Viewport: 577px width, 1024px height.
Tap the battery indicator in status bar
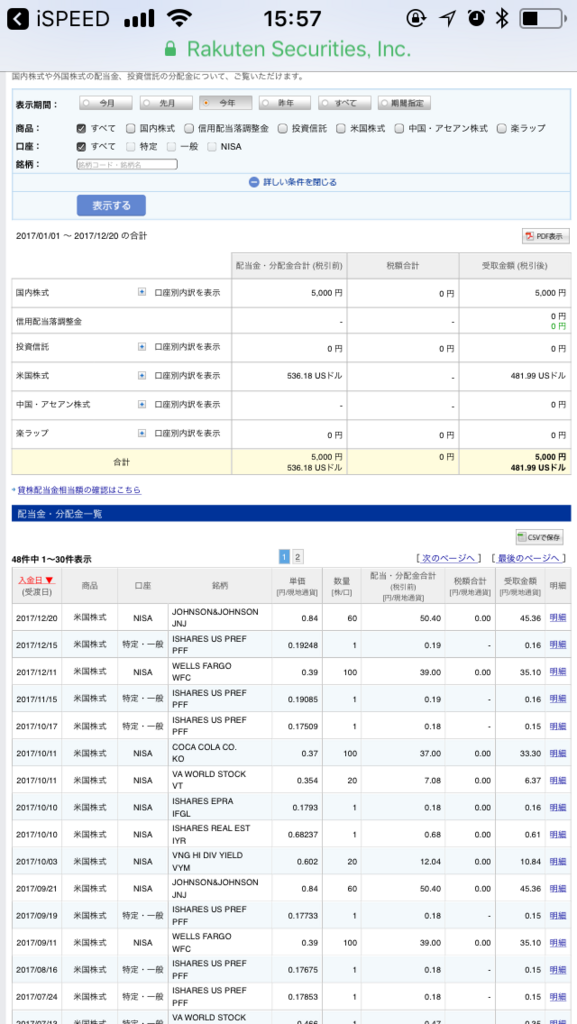543,19
